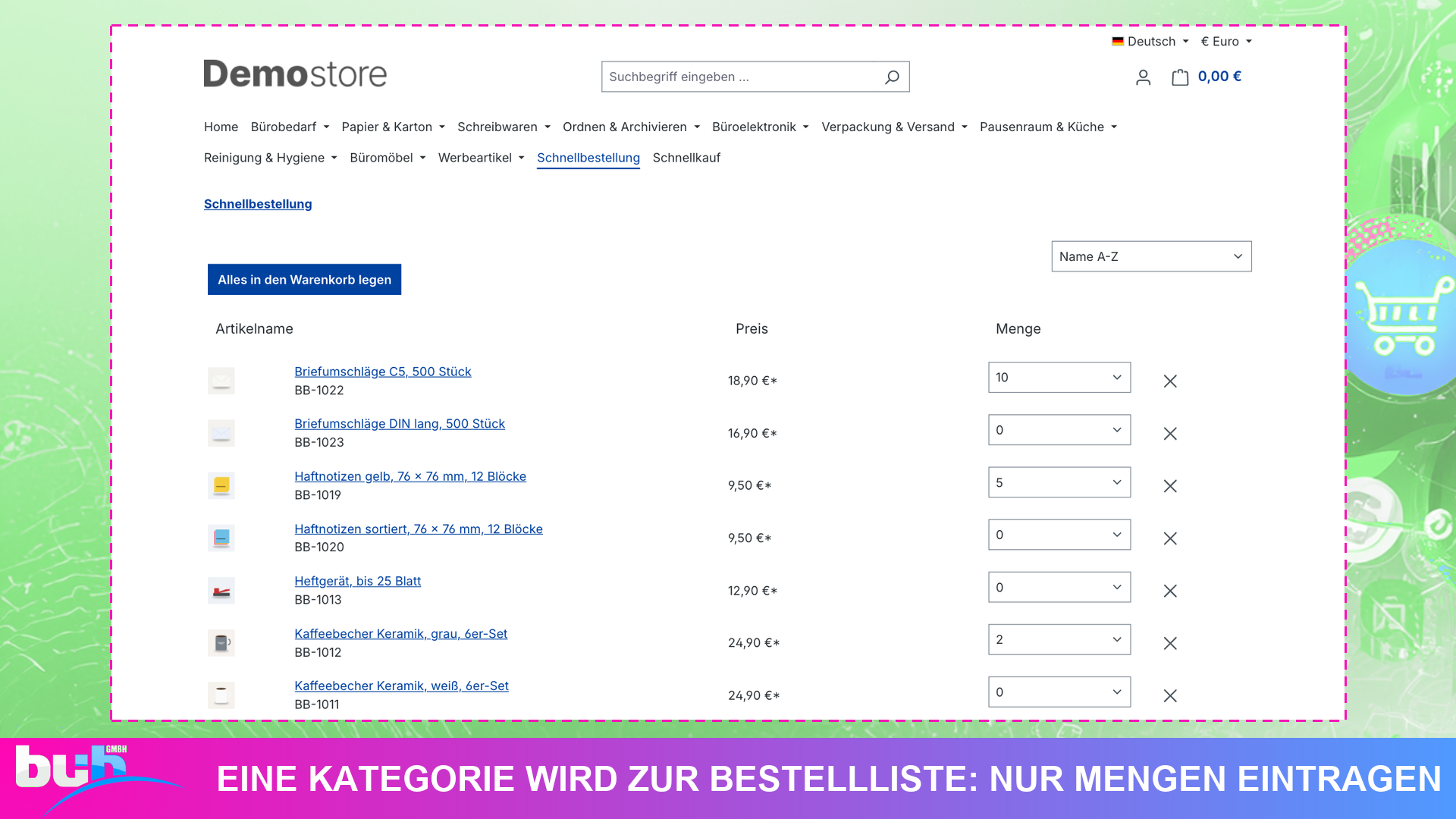Click Haftnotizen sortiert product thumbnail
This screenshot has width=1456, height=819.
[x=221, y=538]
